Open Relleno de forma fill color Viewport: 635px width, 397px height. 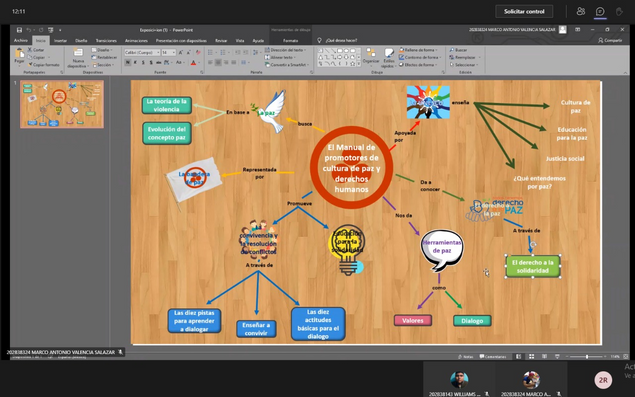419,50
